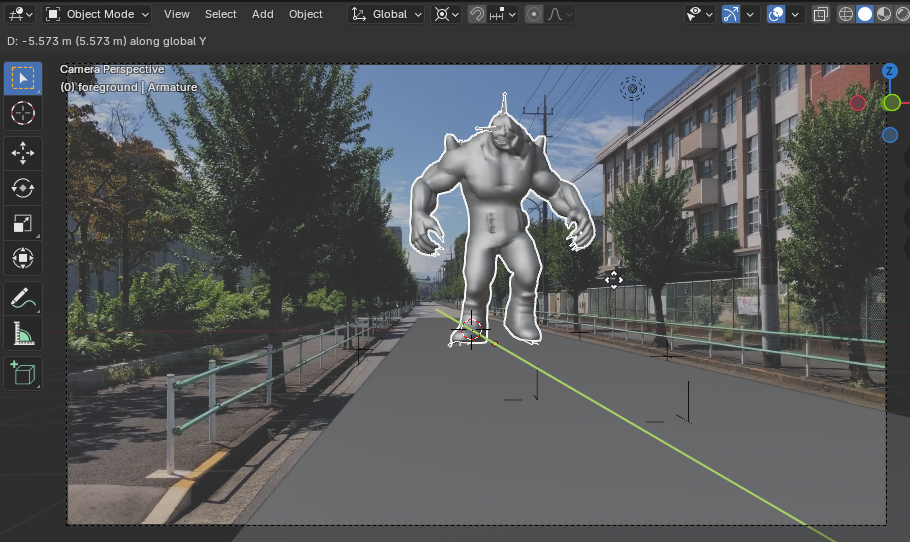Click the blue Z axis gizmo
910x542 pixels.
[890, 71]
